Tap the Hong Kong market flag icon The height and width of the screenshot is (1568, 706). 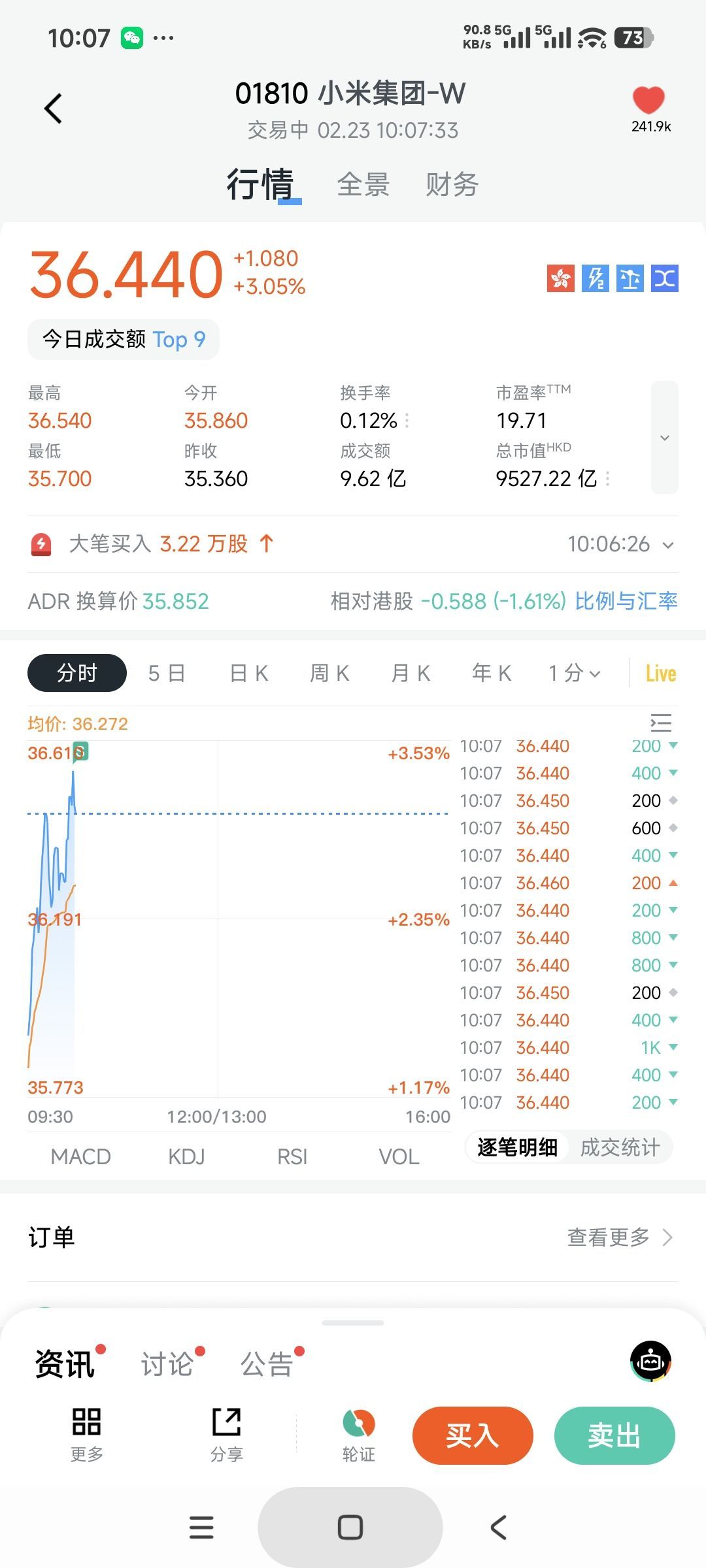tap(560, 278)
